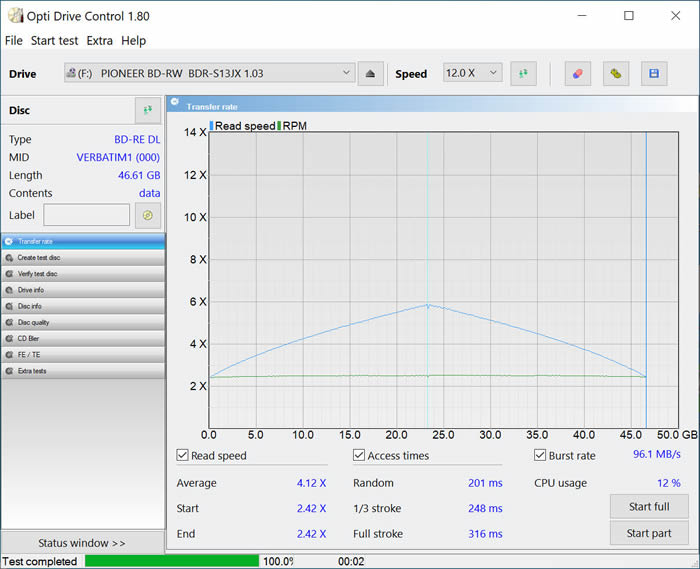Screen dimensions: 700x569
Task: Expand the Status window panel
Action: click(x=82, y=543)
